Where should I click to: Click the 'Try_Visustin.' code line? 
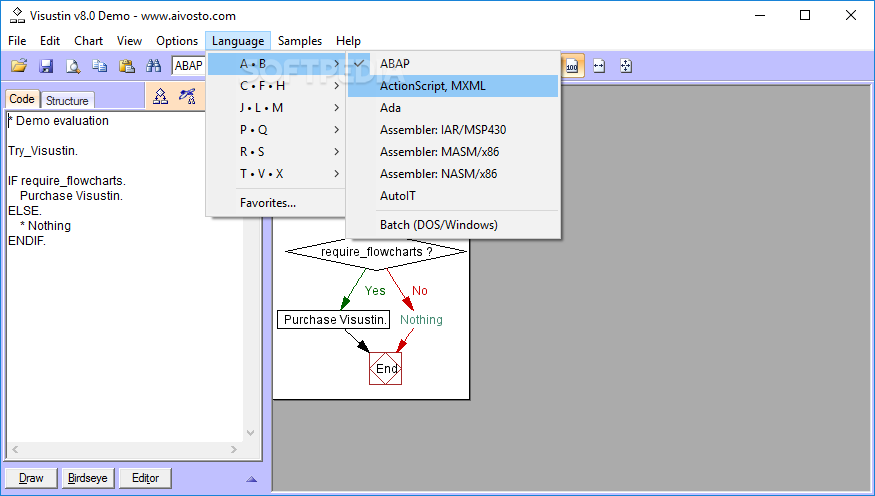coord(43,151)
